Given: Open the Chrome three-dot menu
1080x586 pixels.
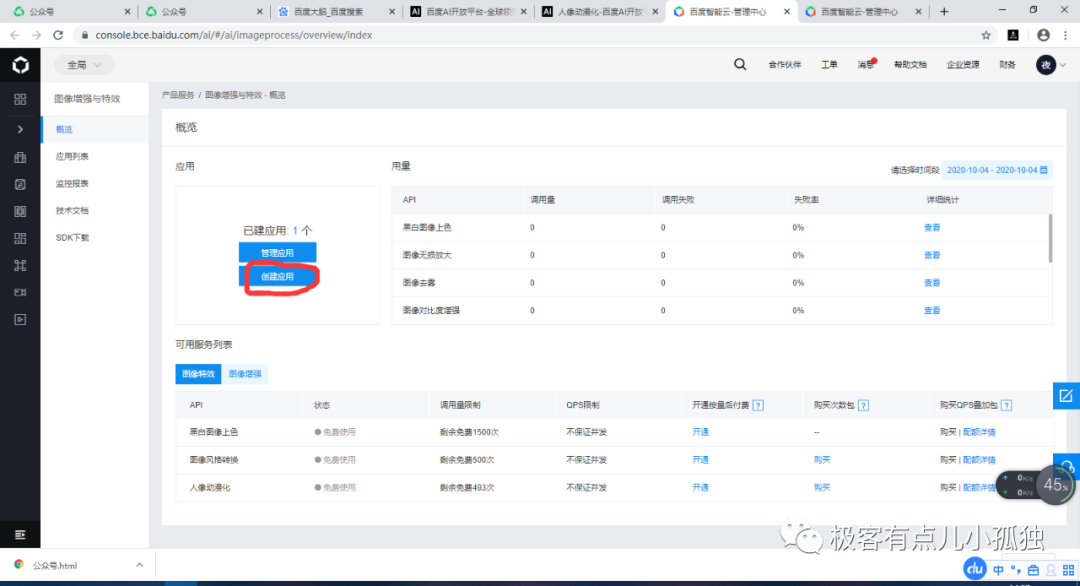Looking at the screenshot, I should pyautogui.click(x=1066, y=35).
